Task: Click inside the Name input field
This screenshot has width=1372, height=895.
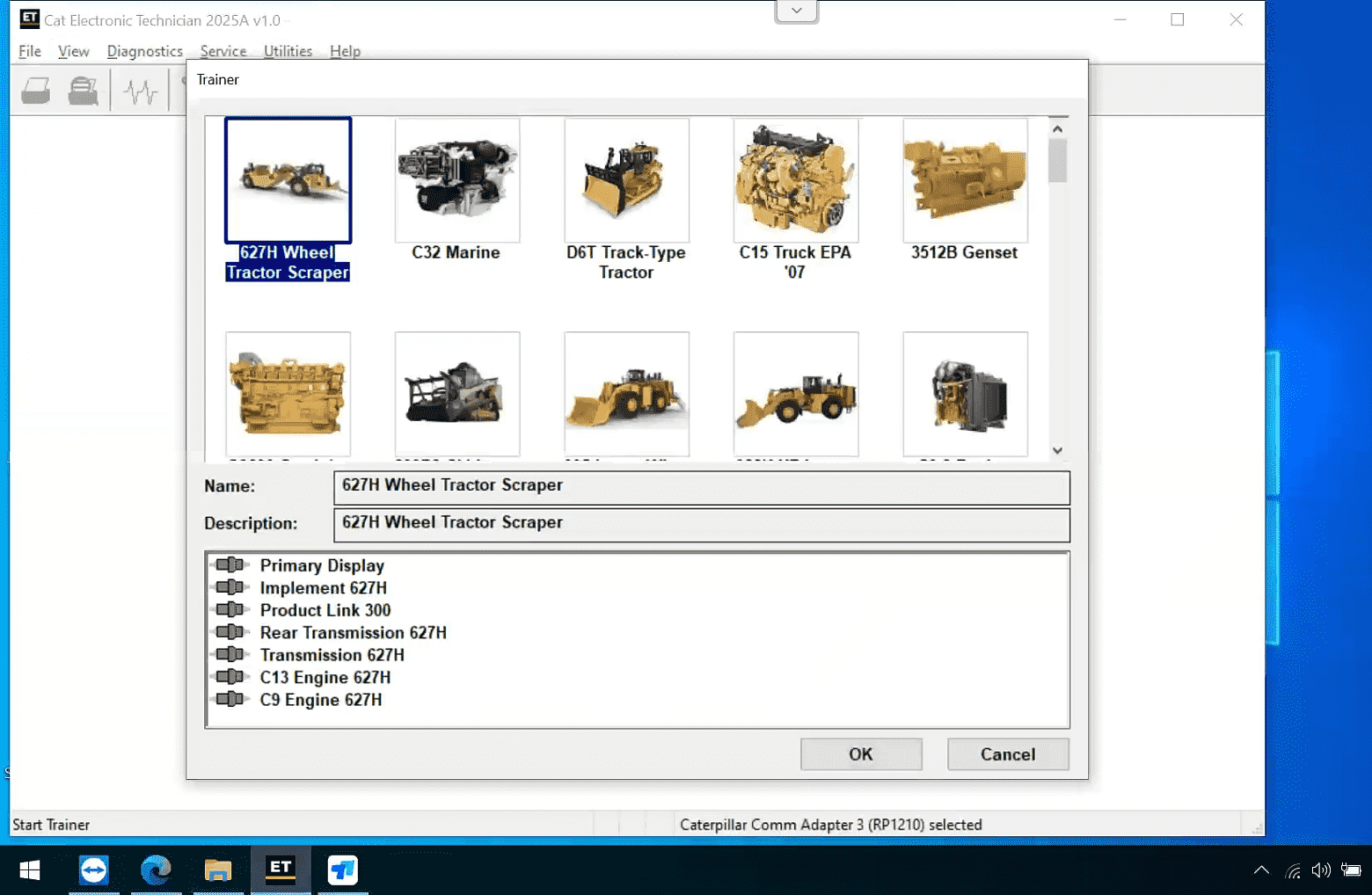Action: coord(702,487)
